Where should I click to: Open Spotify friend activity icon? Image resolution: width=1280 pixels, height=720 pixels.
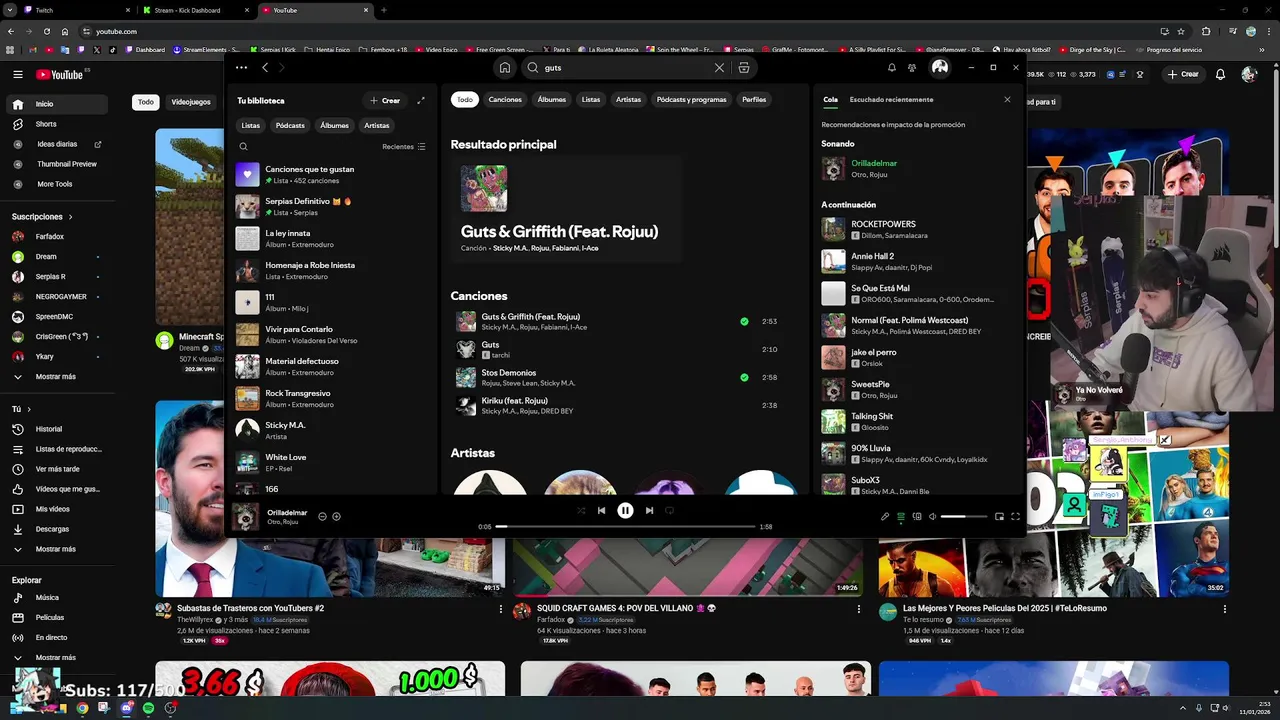(x=912, y=68)
